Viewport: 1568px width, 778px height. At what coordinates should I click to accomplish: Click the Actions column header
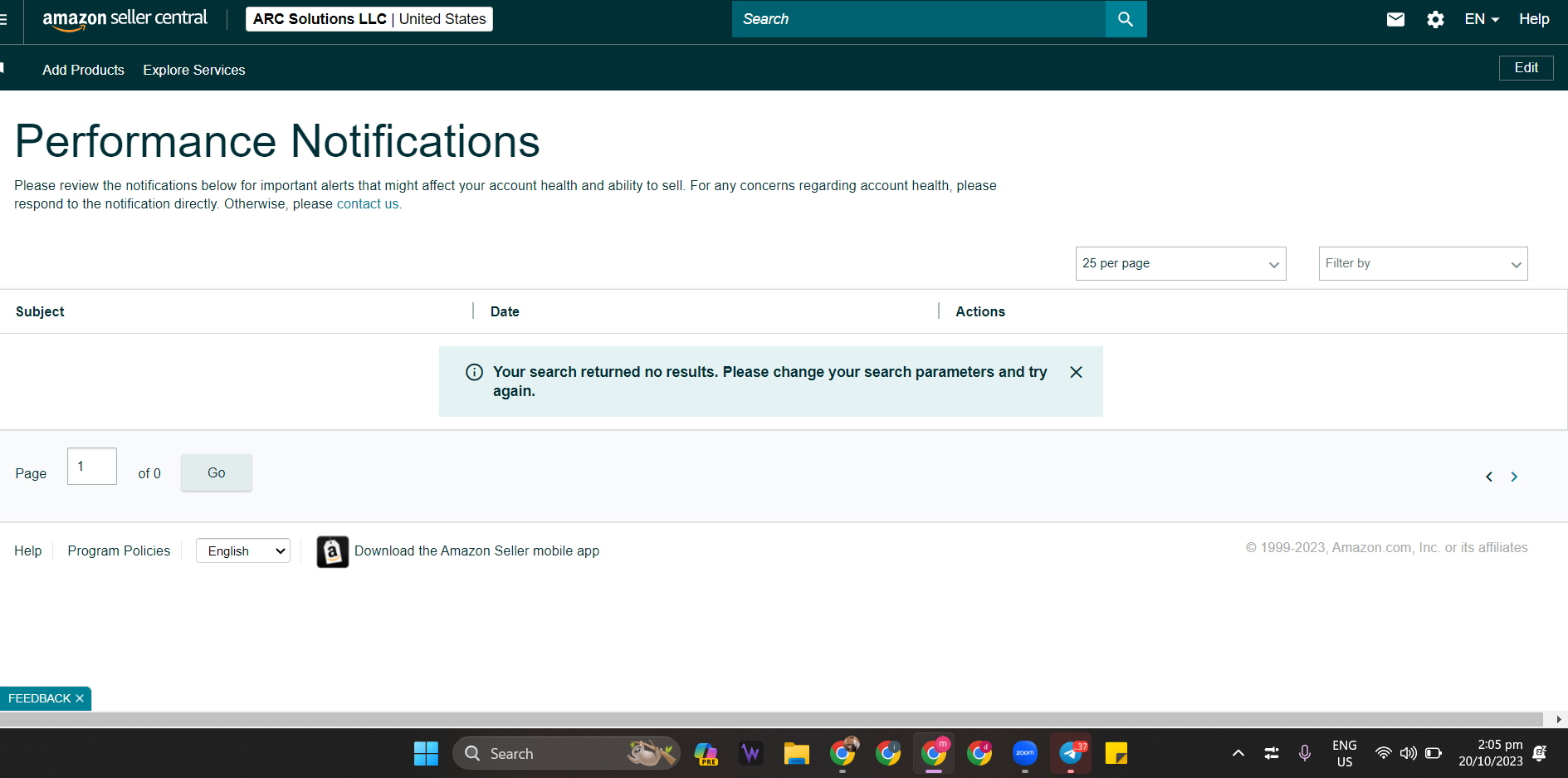click(980, 311)
